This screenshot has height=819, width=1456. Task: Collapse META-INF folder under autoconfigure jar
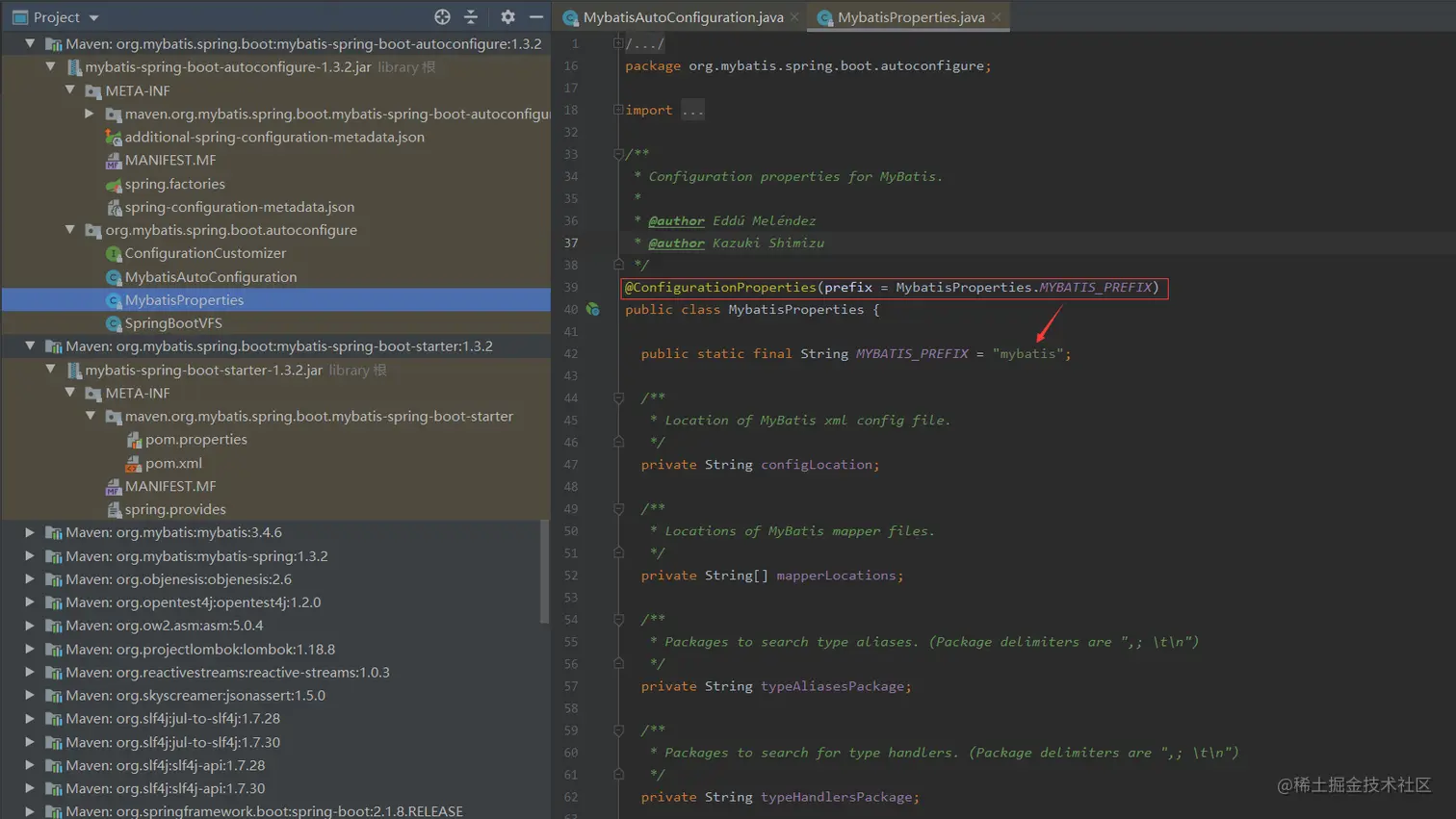70,90
